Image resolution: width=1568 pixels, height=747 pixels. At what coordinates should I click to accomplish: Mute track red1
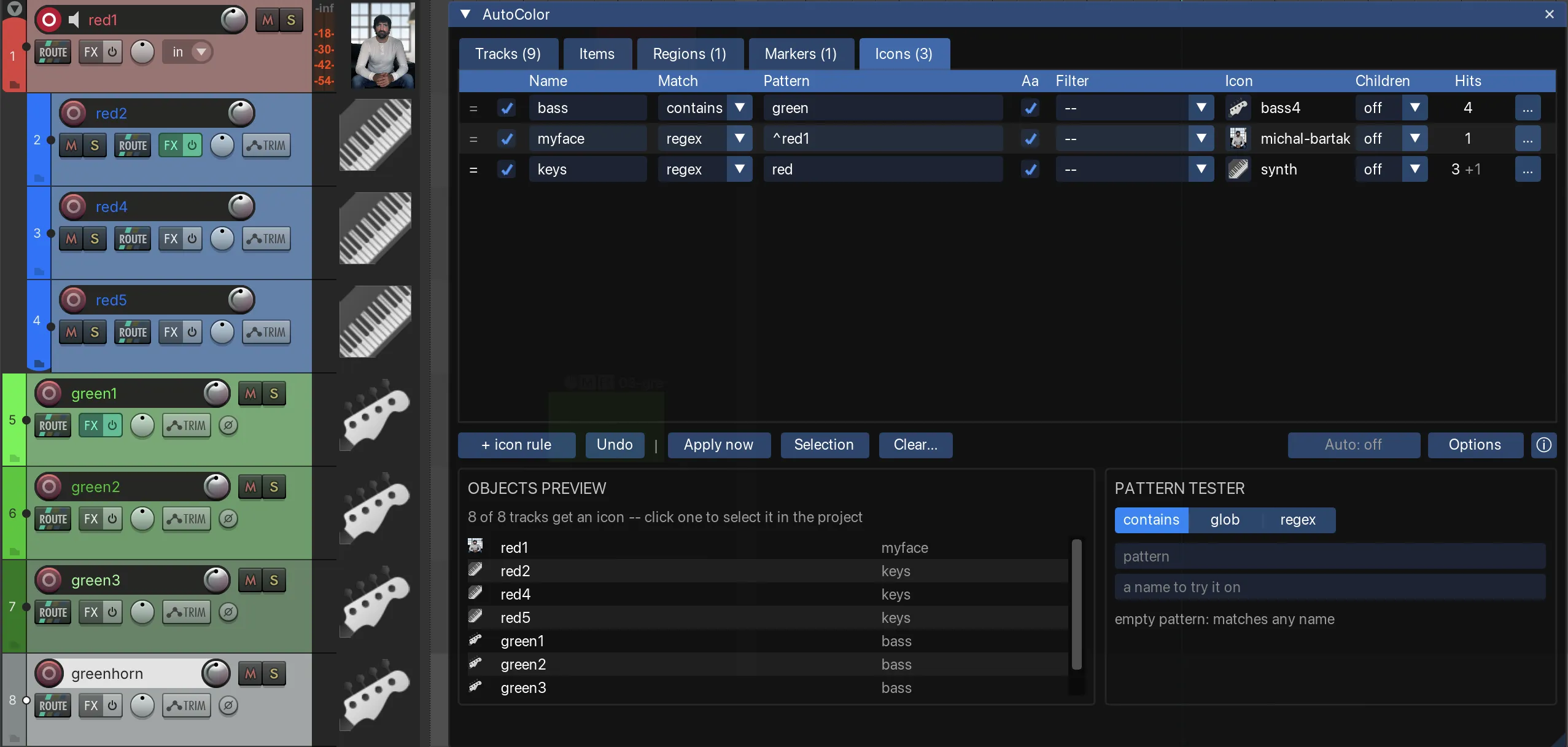click(268, 20)
